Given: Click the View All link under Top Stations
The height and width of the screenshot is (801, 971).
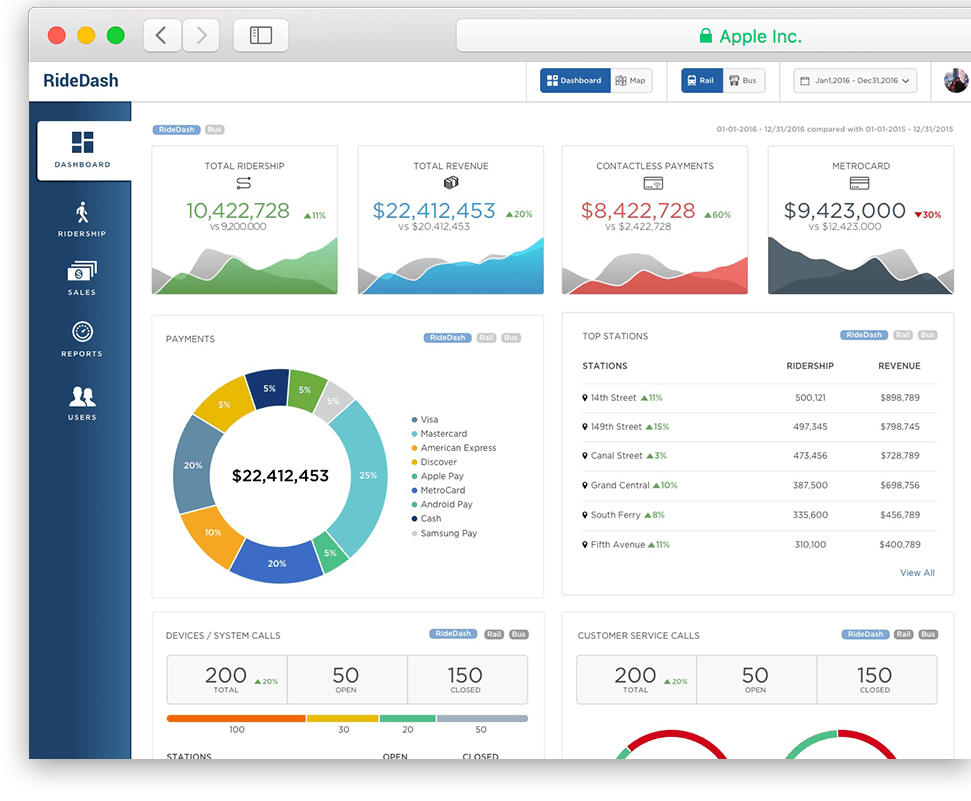Looking at the screenshot, I should (917, 572).
